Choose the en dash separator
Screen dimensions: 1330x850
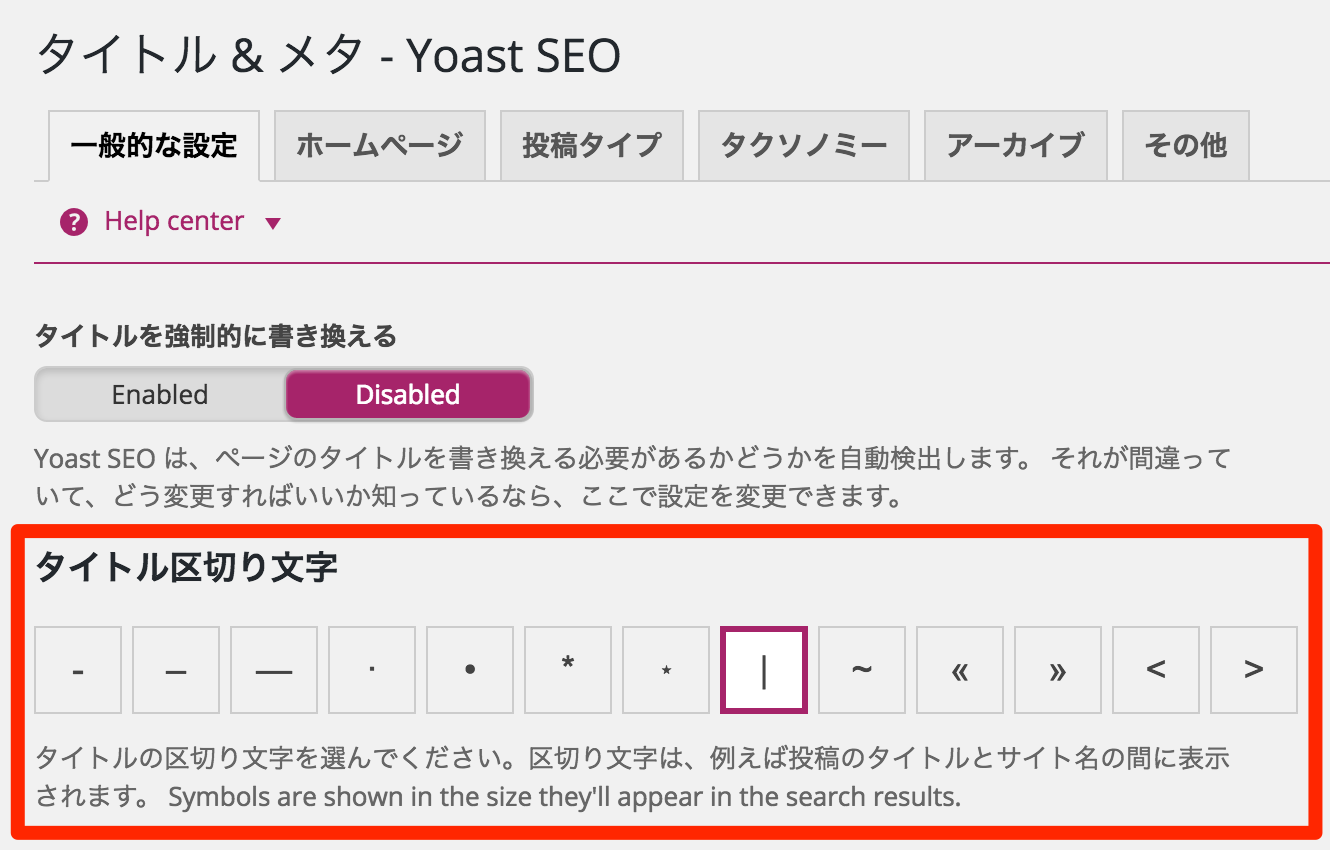(x=176, y=670)
